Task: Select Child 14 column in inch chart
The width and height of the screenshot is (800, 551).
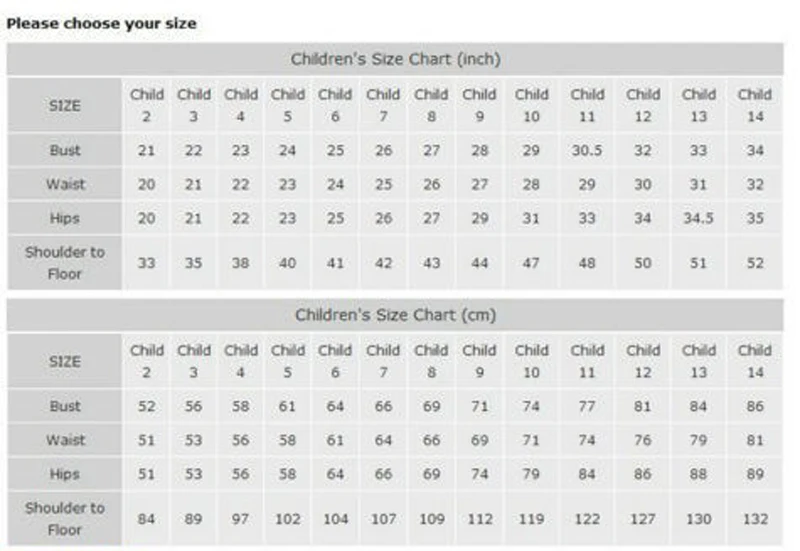Action: point(755,105)
